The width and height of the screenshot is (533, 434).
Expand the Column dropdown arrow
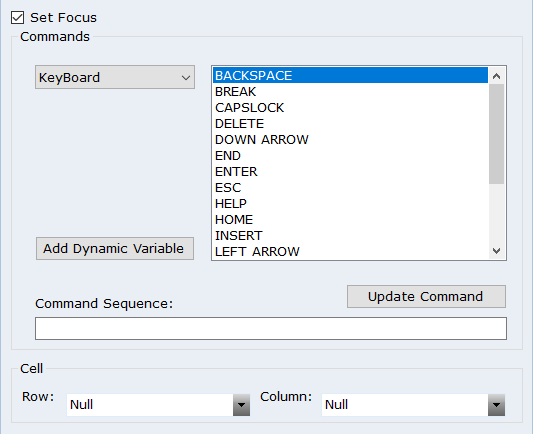pyautogui.click(x=496, y=405)
